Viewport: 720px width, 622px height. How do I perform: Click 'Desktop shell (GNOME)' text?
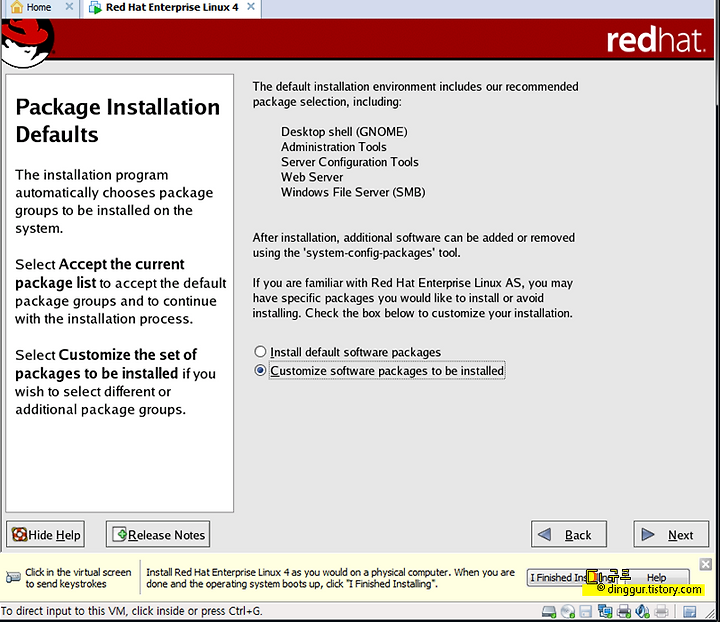point(344,132)
